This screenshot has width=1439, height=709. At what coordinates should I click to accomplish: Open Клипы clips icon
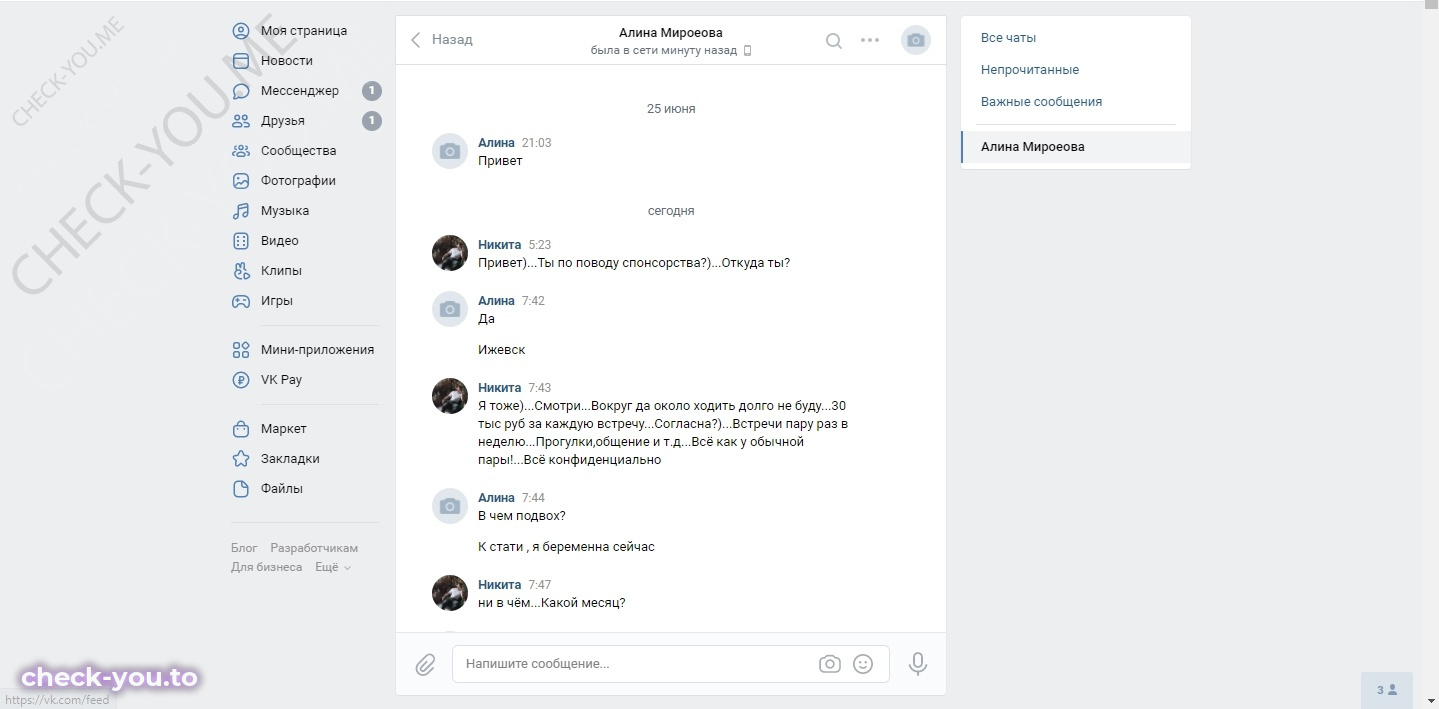[241, 271]
